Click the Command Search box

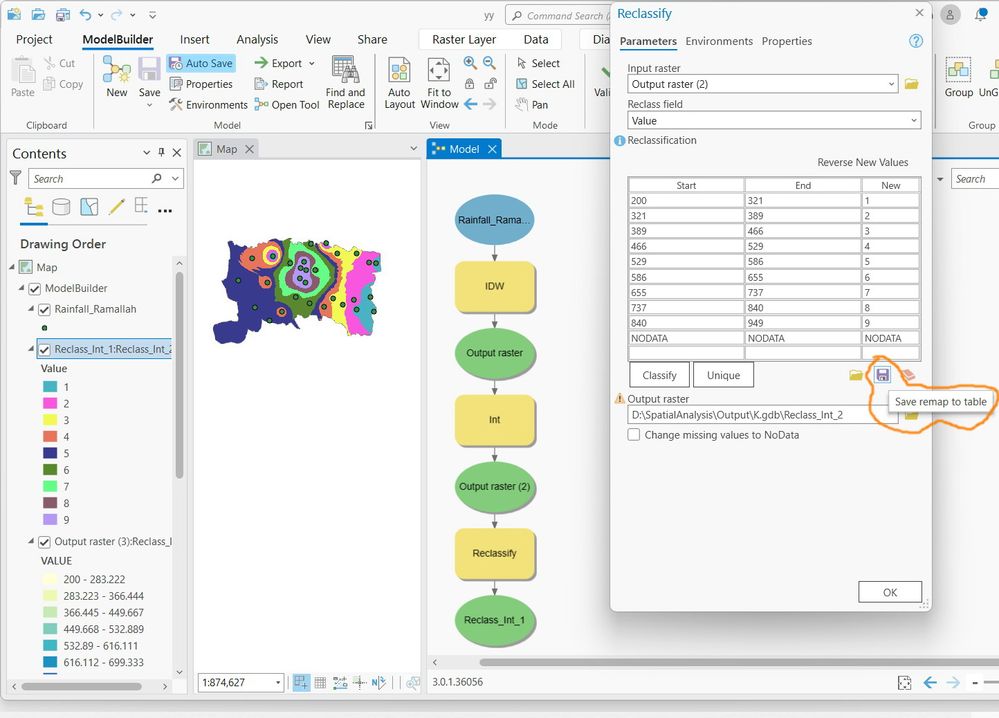click(559, 15)
